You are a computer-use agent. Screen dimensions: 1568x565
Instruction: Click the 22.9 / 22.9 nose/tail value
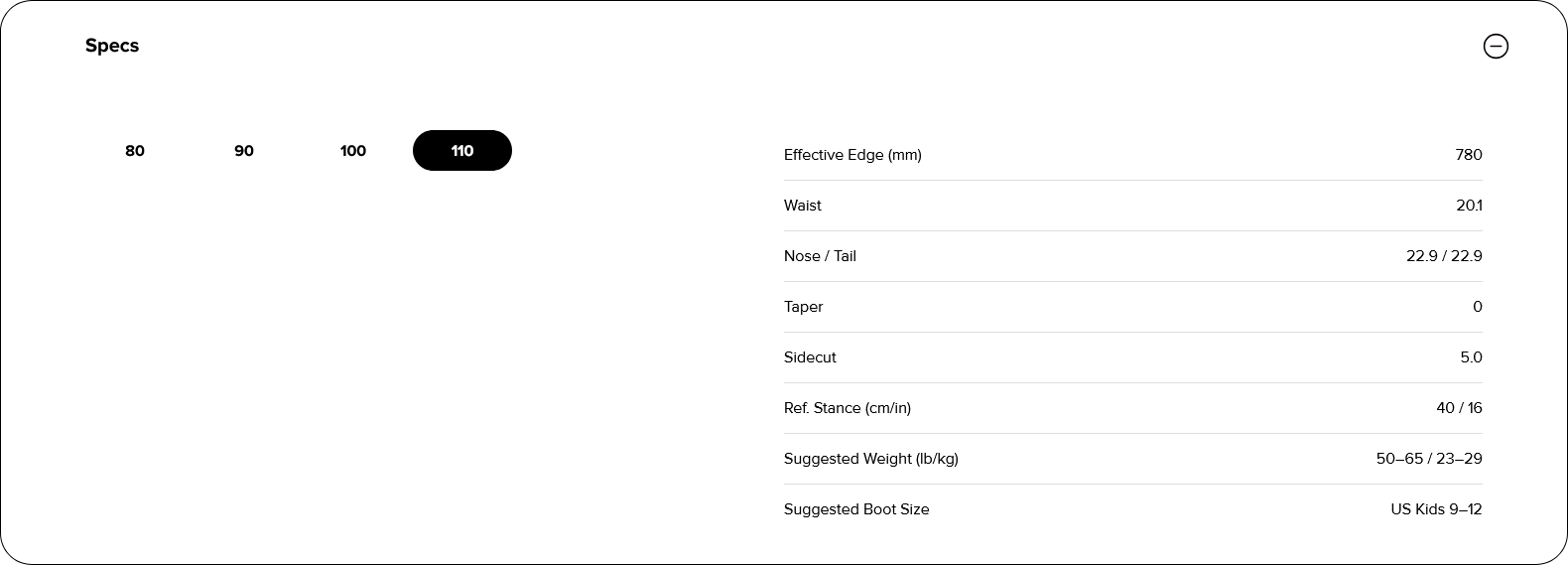tap(1444, 256)
